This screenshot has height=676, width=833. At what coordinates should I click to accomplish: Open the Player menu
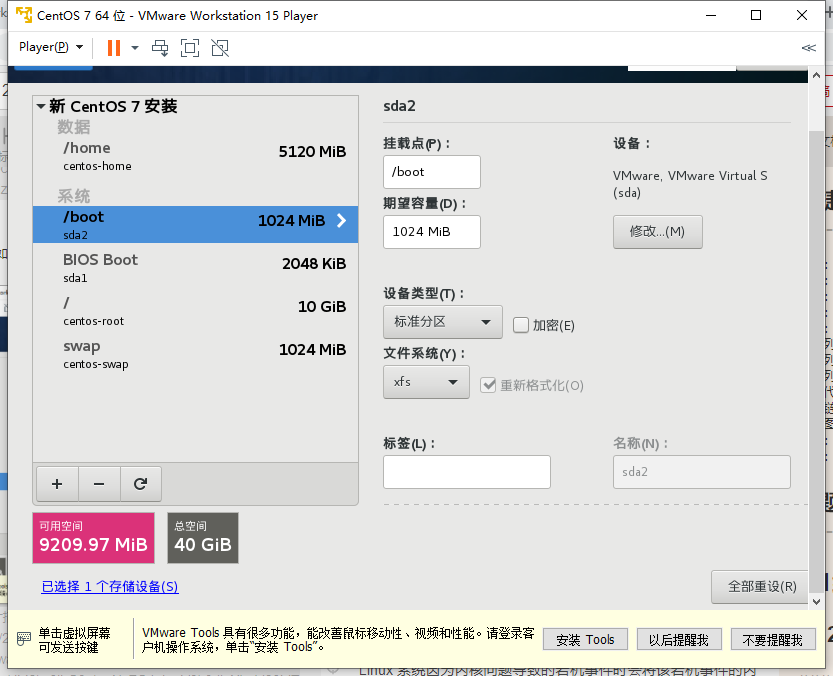point(51,47)
